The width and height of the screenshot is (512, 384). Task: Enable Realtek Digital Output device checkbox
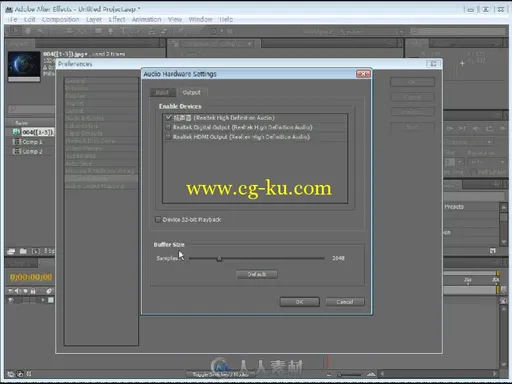(x=168, y=127)
